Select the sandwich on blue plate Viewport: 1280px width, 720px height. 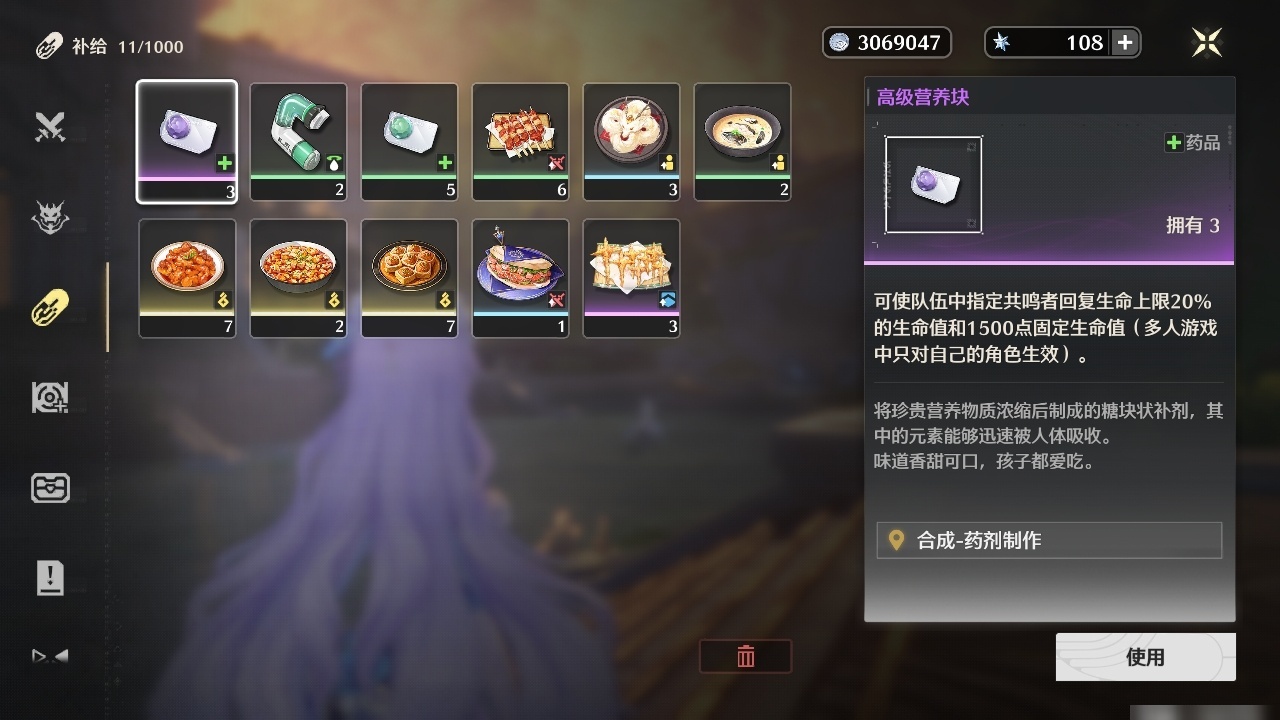click(x=520, y=278)
